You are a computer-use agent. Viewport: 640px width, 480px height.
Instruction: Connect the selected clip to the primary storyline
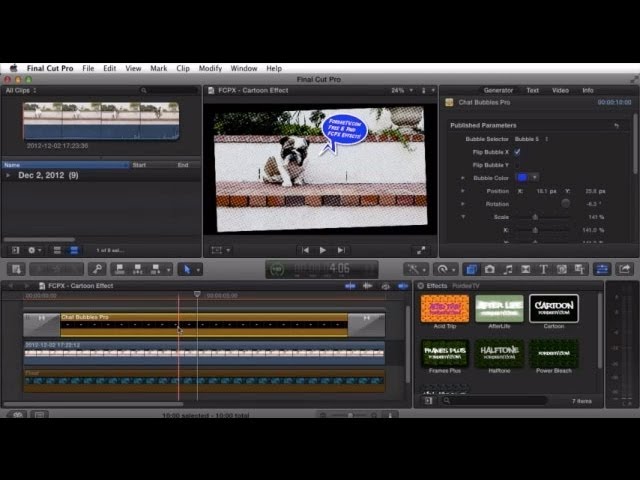tap(120, 269)
